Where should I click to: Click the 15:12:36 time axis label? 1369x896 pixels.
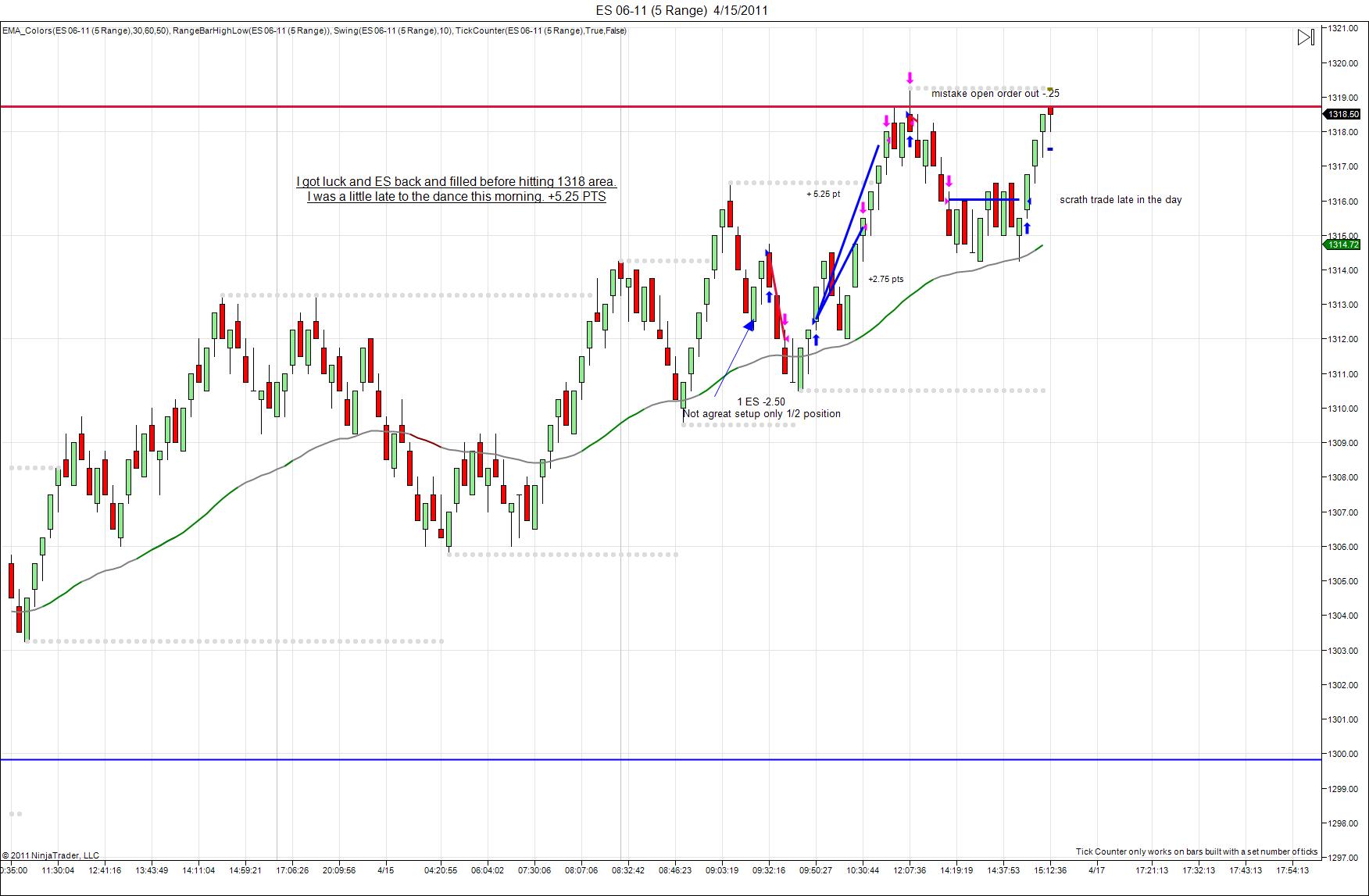1050,869
